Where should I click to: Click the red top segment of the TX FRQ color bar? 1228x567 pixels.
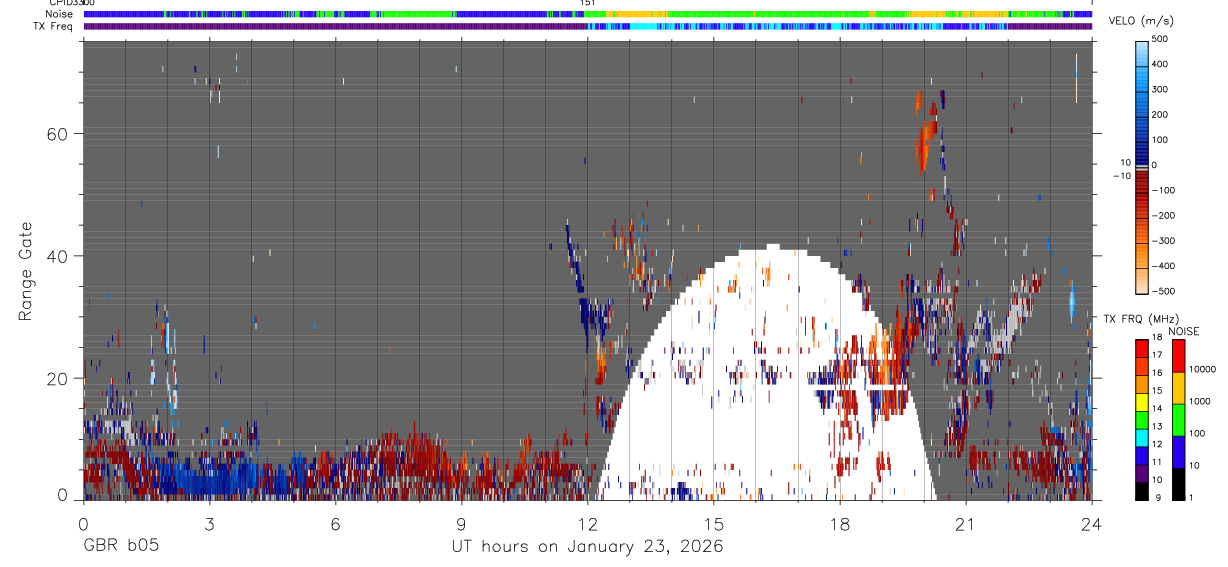tap(1143, 349)
